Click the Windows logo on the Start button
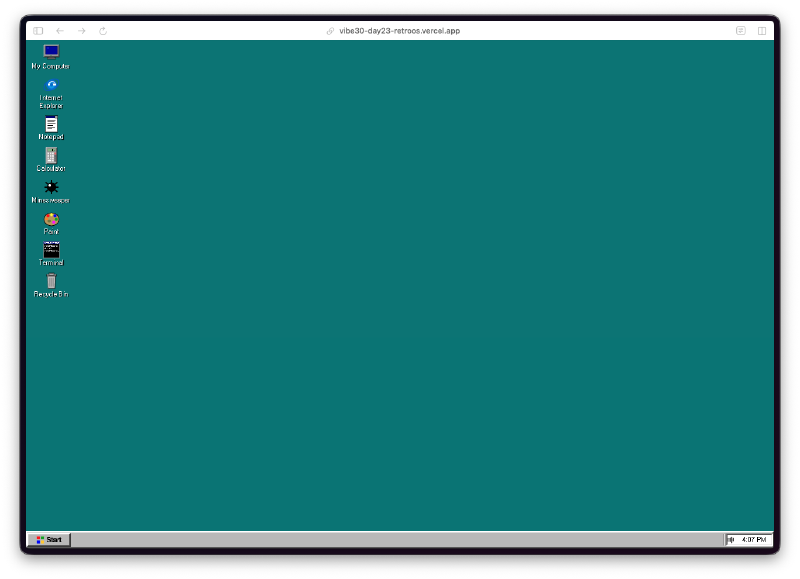The height and width of the screenshot is (579, 800). coord(40,539)
